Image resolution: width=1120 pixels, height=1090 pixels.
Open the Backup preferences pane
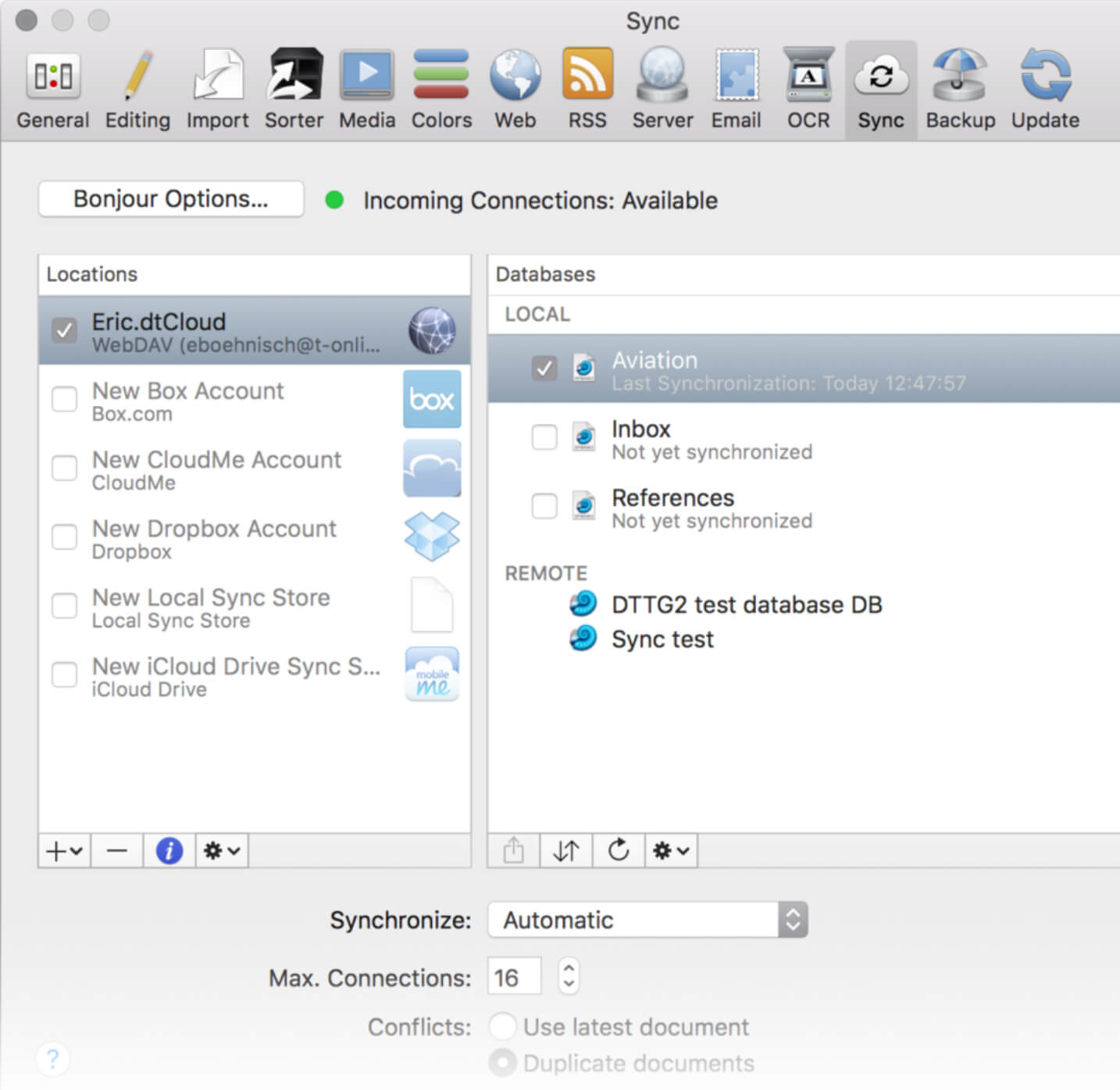click(x=961, y=90)
